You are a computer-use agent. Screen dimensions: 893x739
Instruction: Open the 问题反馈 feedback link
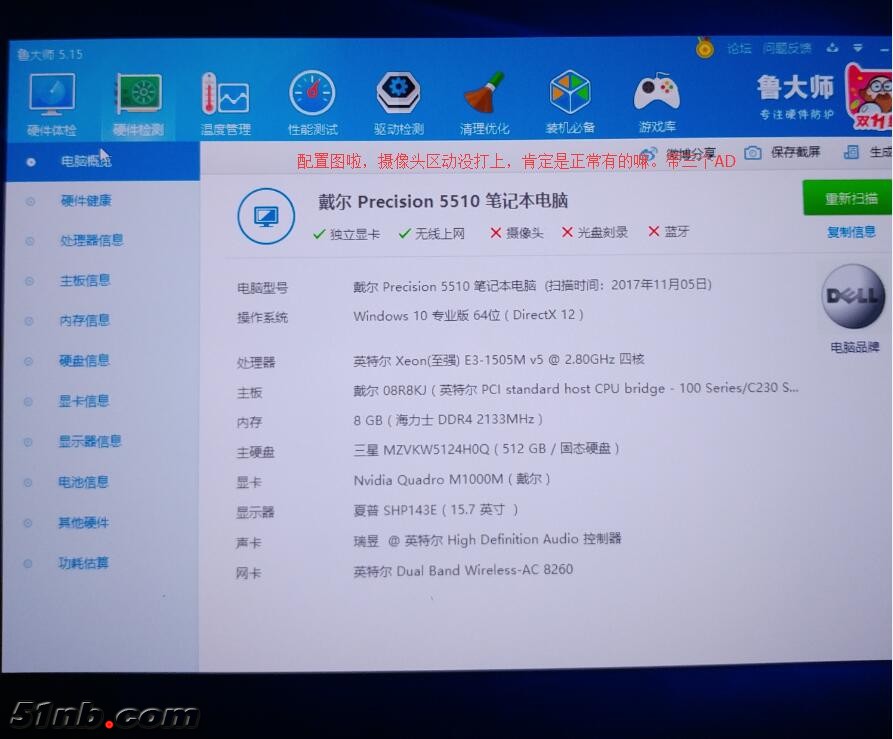click(x=787, y=48)
